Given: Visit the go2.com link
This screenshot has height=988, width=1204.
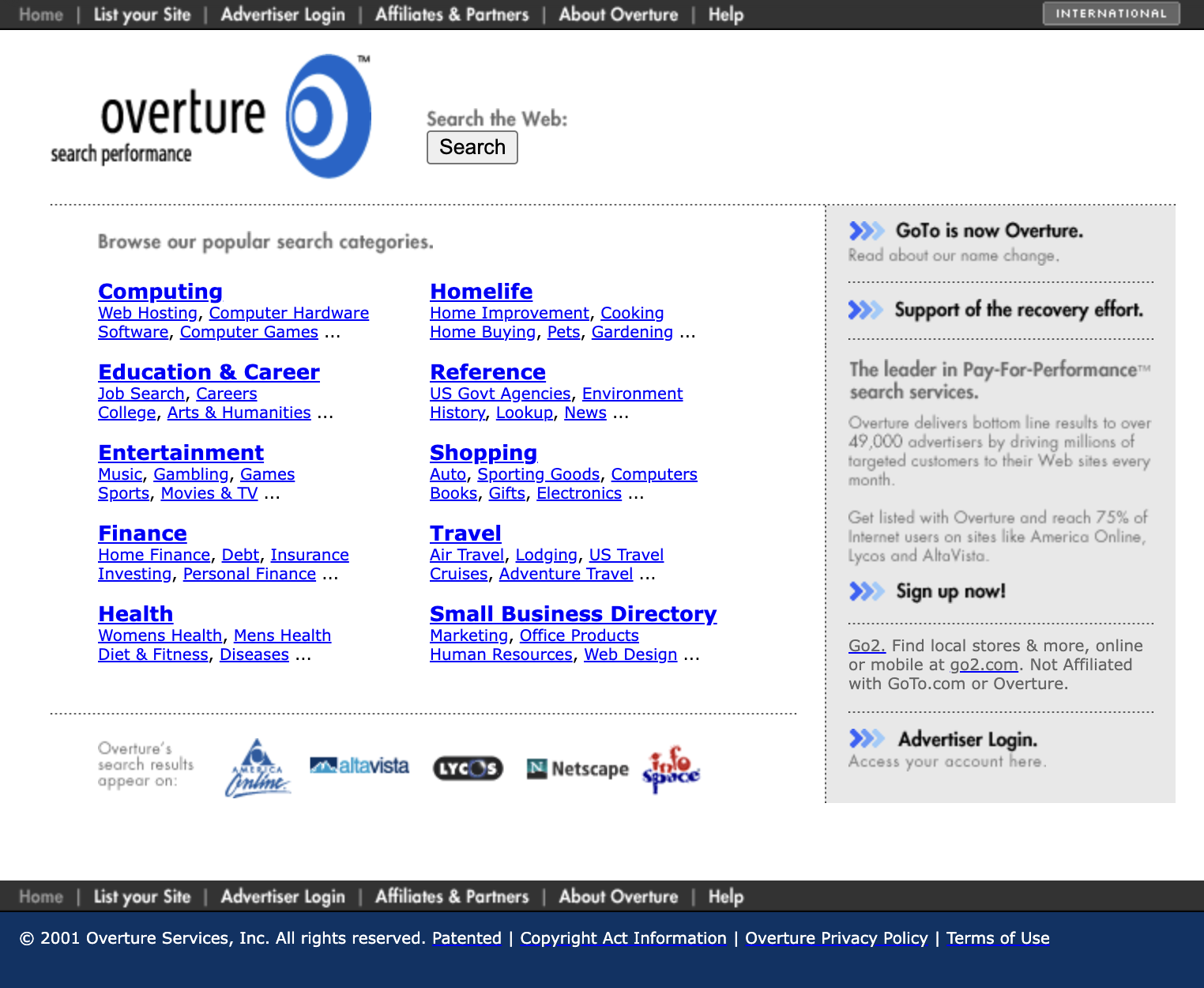Looking at the screenshot, I should tap(984, 665).
